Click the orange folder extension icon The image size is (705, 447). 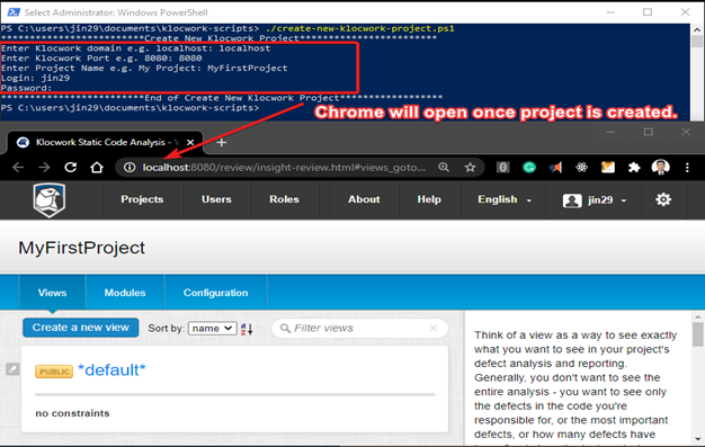coord(608,167)
